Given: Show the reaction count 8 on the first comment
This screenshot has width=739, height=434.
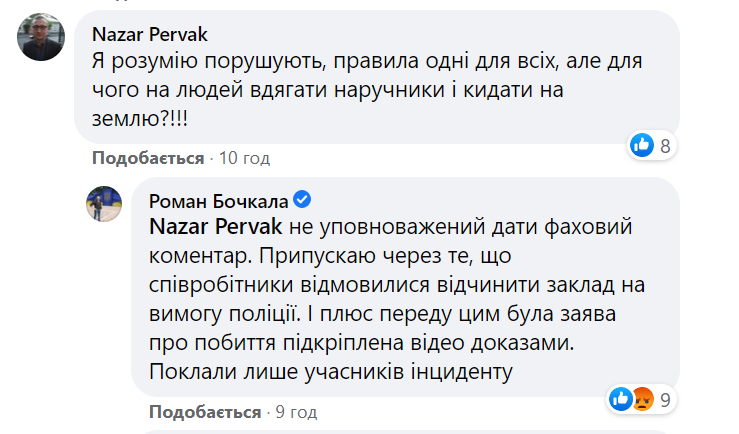Looking at the screenshot, I should 664,146.
